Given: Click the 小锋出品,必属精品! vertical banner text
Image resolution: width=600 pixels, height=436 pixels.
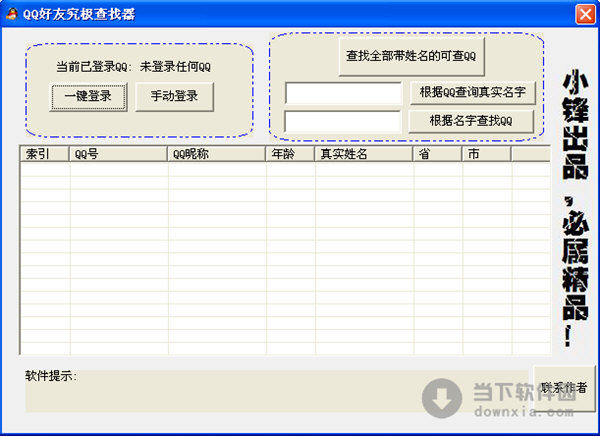Looking at the screenshot, I should pos(575,209).
